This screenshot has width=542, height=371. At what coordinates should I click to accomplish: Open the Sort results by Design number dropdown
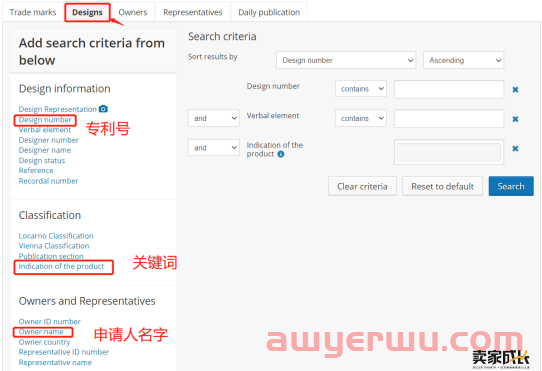coord(346,60)
